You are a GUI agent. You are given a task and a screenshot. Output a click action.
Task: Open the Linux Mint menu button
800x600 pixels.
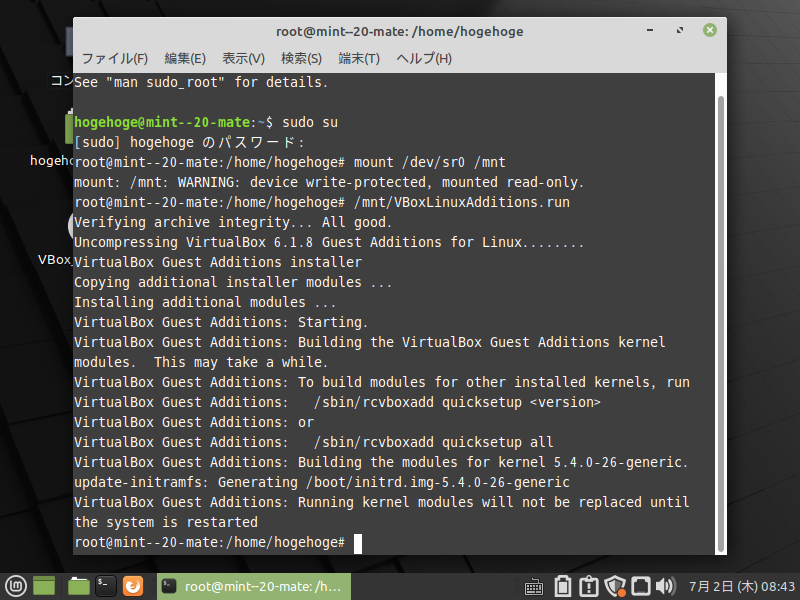(15, 586)
